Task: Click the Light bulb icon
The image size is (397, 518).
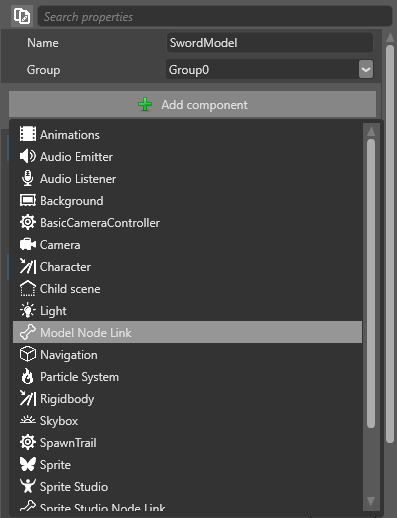Action: (x=28, y=310)
